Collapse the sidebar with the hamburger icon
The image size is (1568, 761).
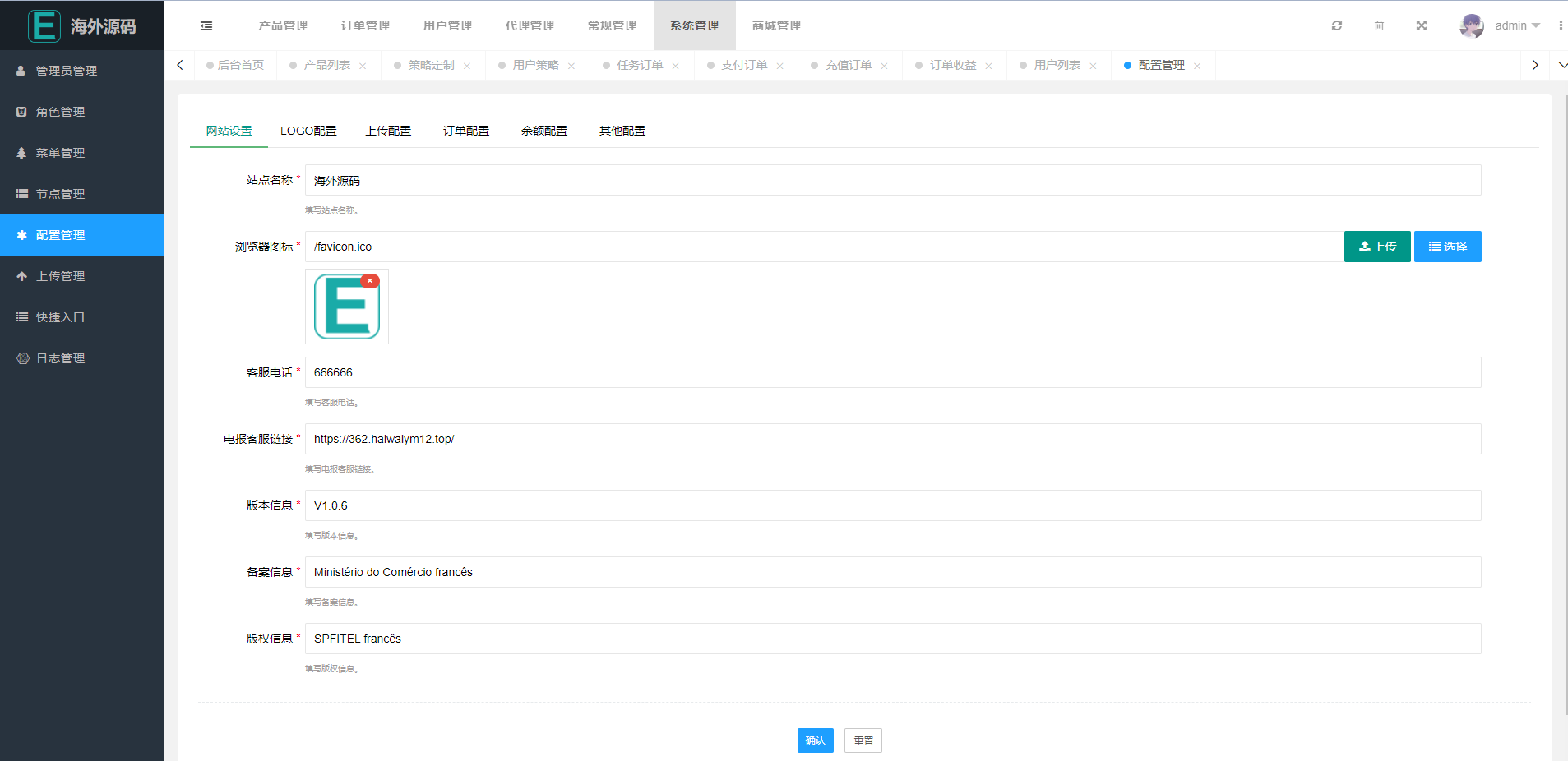pyautogui.click(x=206, y=25)
